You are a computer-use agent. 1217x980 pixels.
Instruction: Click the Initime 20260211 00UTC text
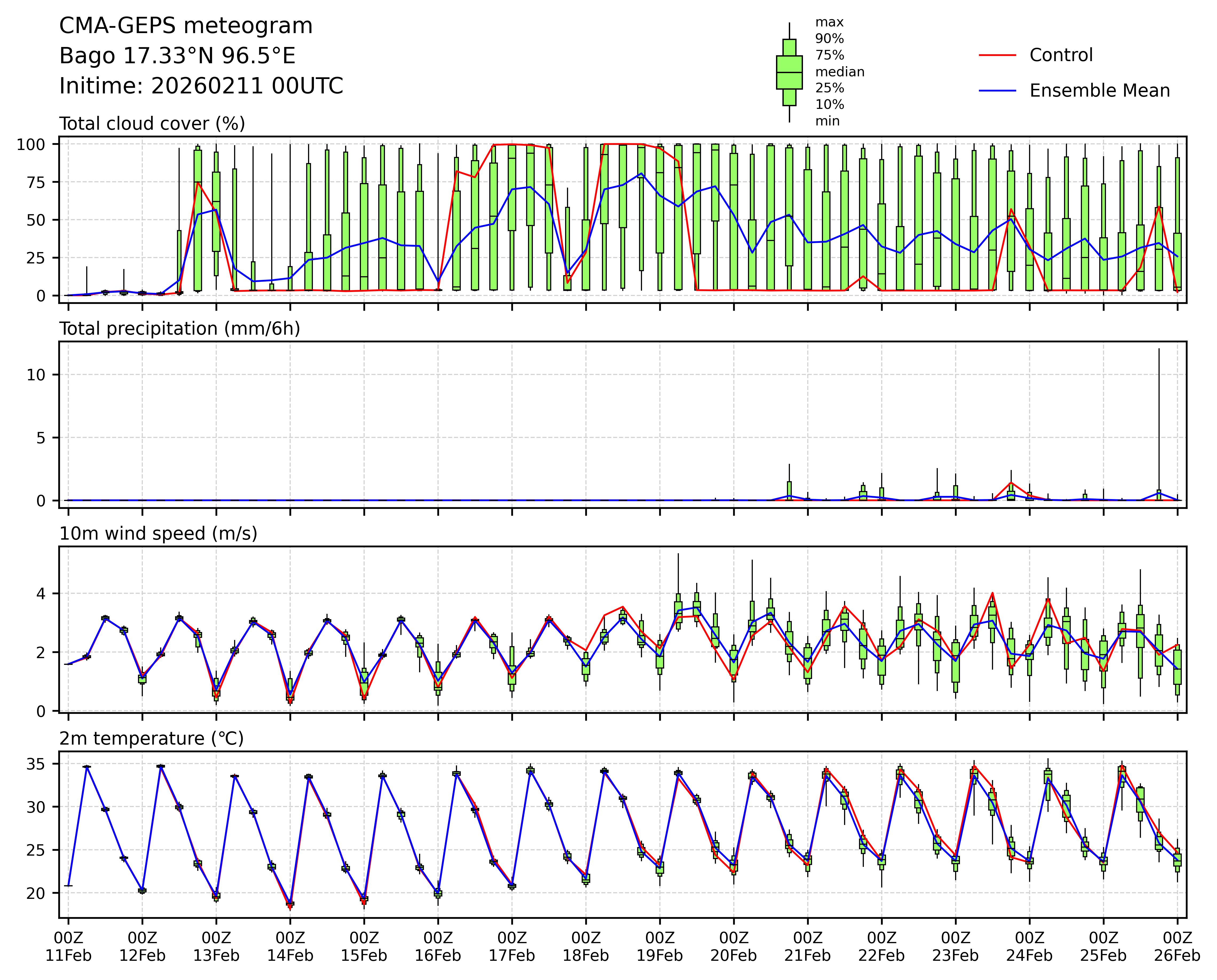[x=201, y=86]
